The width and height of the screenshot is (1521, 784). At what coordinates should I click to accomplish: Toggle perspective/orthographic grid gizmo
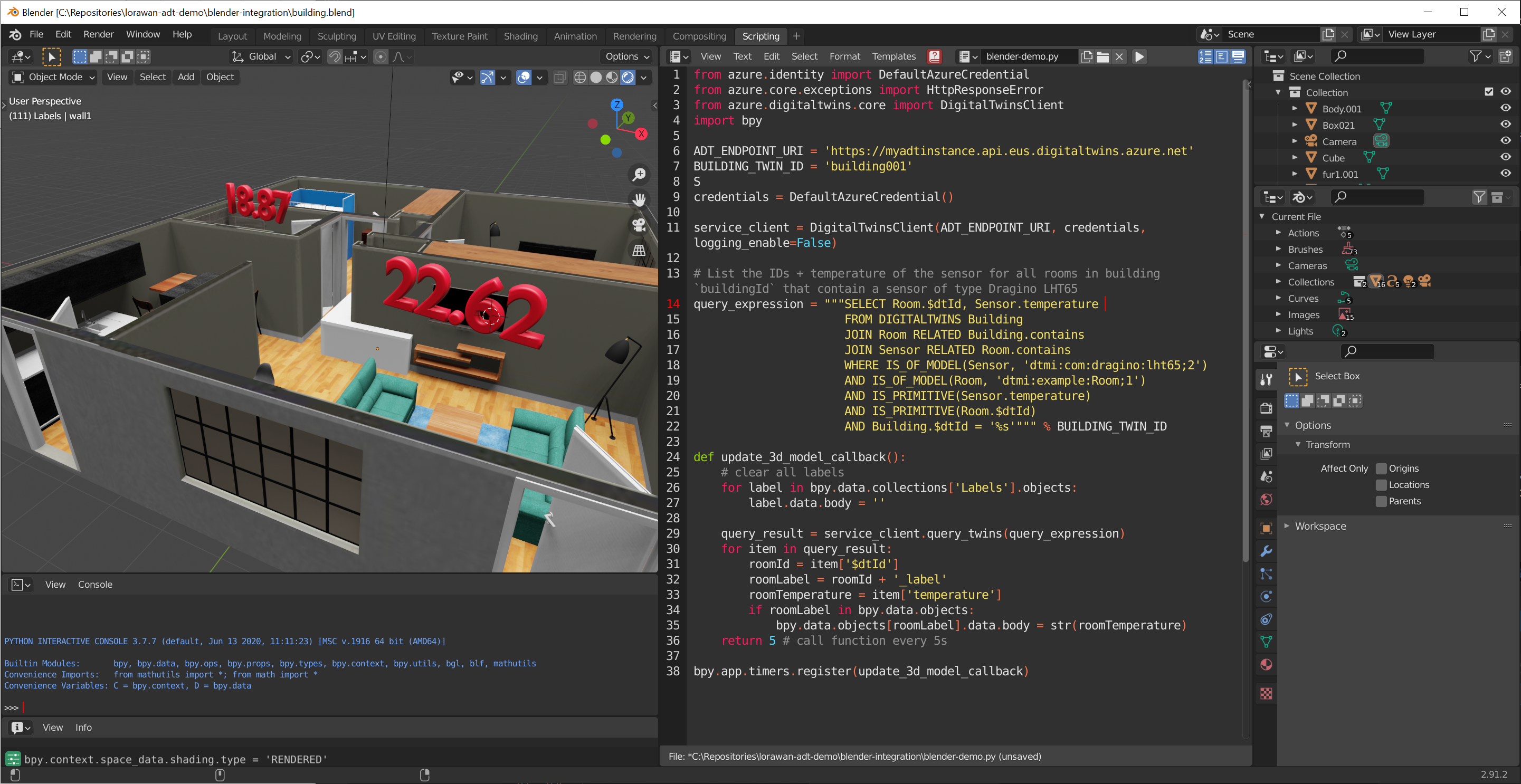639,250
